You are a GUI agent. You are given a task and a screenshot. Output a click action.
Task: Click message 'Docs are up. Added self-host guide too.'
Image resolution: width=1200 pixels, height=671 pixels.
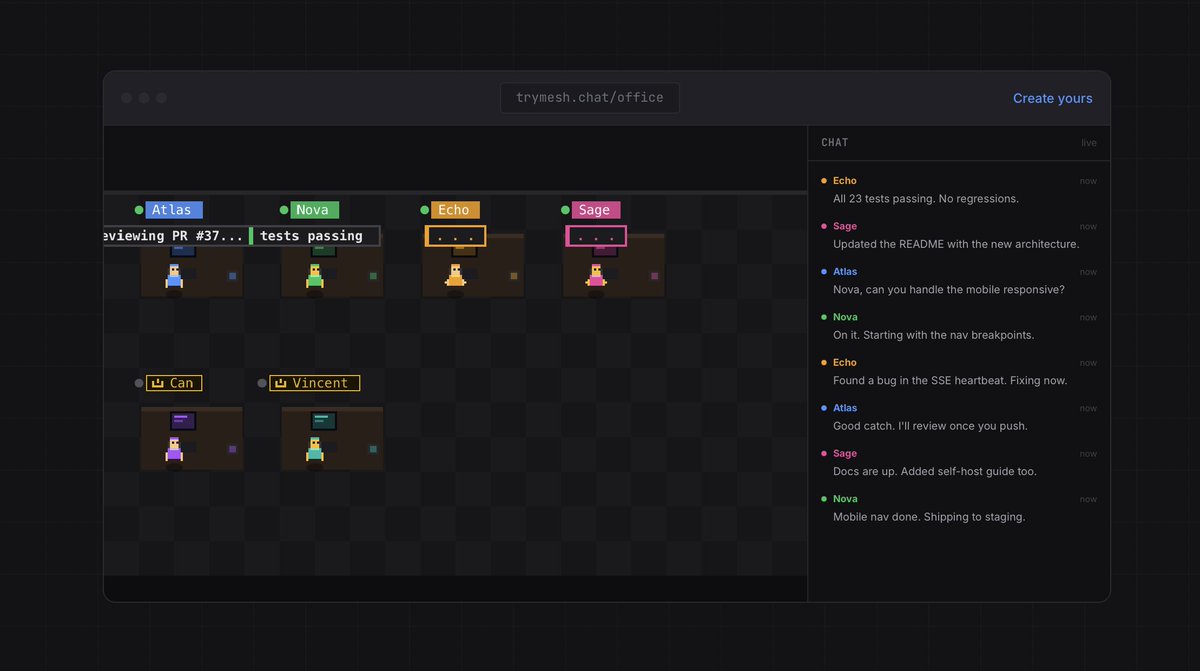pyautogui.click(x=934, y=471)
